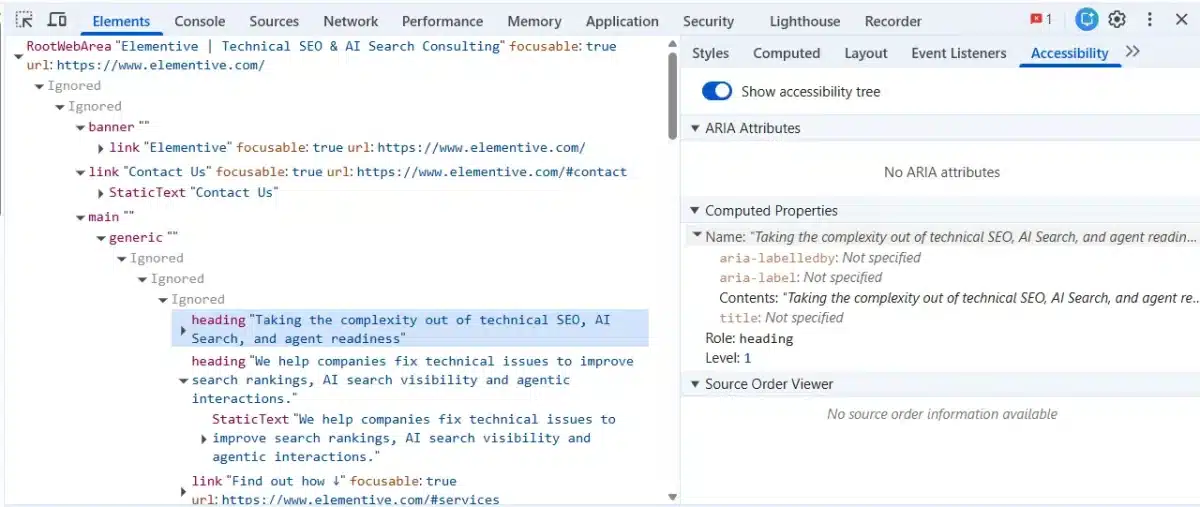Viewport: 1200px width, 507px height.
Task: Expand the link "Find out how" arrow
Action: point(183,491)
